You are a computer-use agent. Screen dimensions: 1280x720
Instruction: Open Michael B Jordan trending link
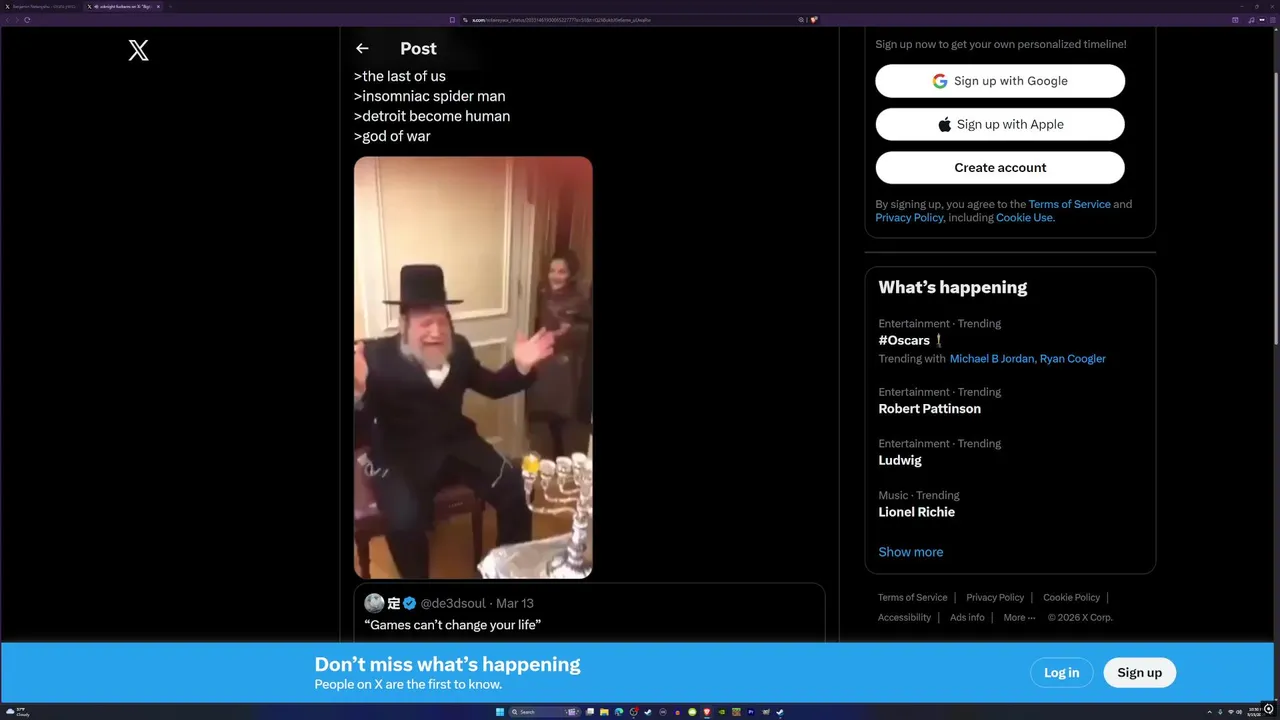click(991, 358)
